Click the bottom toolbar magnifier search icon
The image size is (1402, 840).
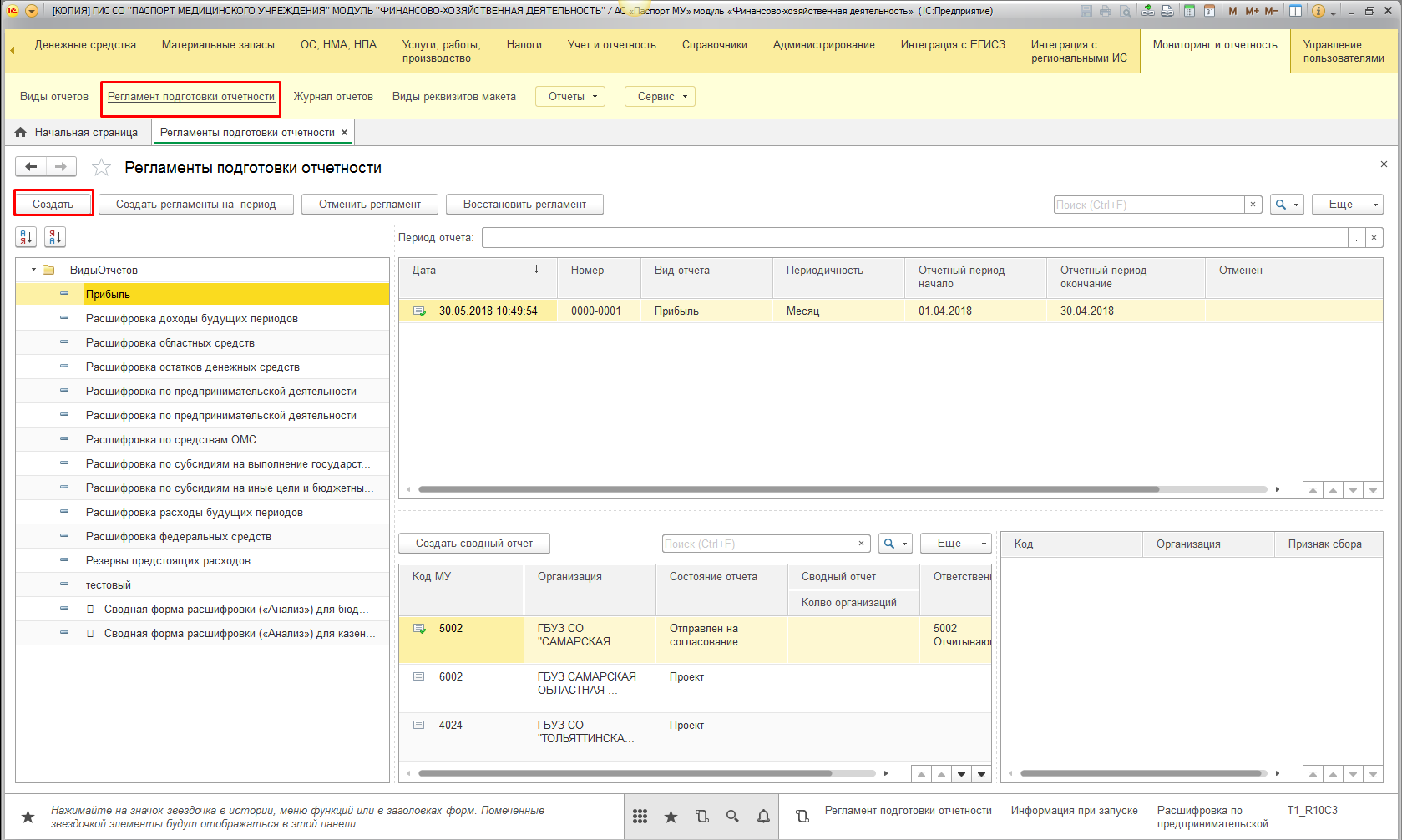pyautogui.click(x=732, y=817)
